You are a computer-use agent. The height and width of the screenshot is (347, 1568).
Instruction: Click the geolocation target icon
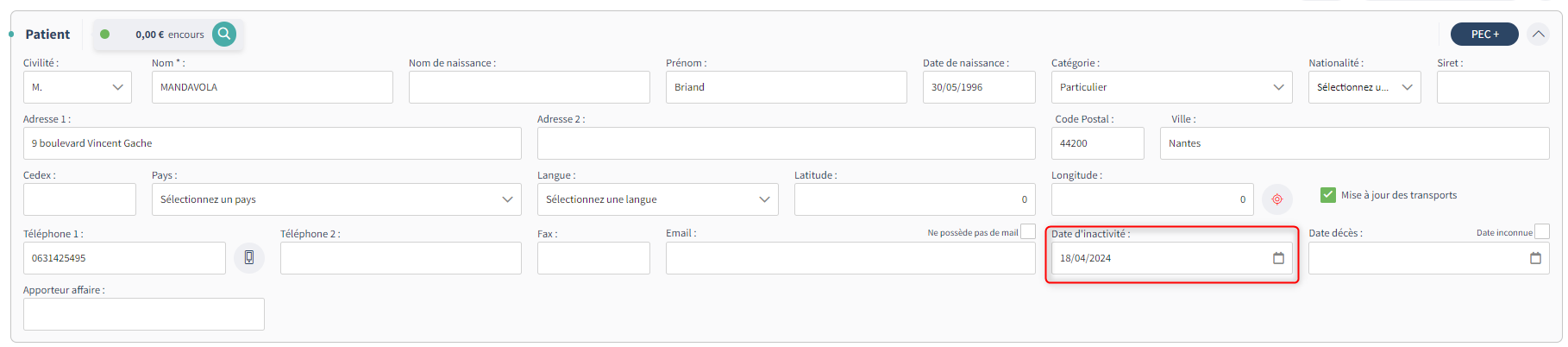tap(1277, 199)
